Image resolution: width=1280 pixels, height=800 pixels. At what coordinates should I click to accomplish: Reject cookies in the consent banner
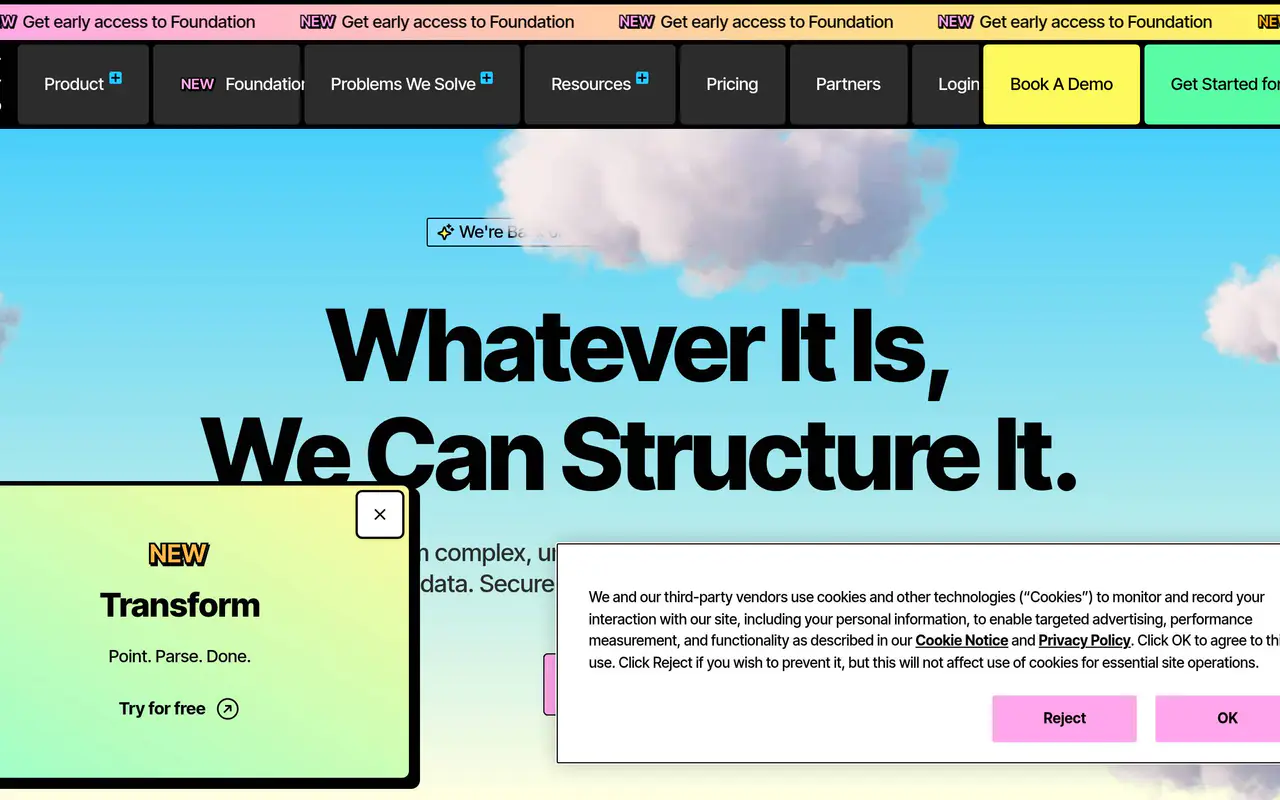[x=1064, y=718]
